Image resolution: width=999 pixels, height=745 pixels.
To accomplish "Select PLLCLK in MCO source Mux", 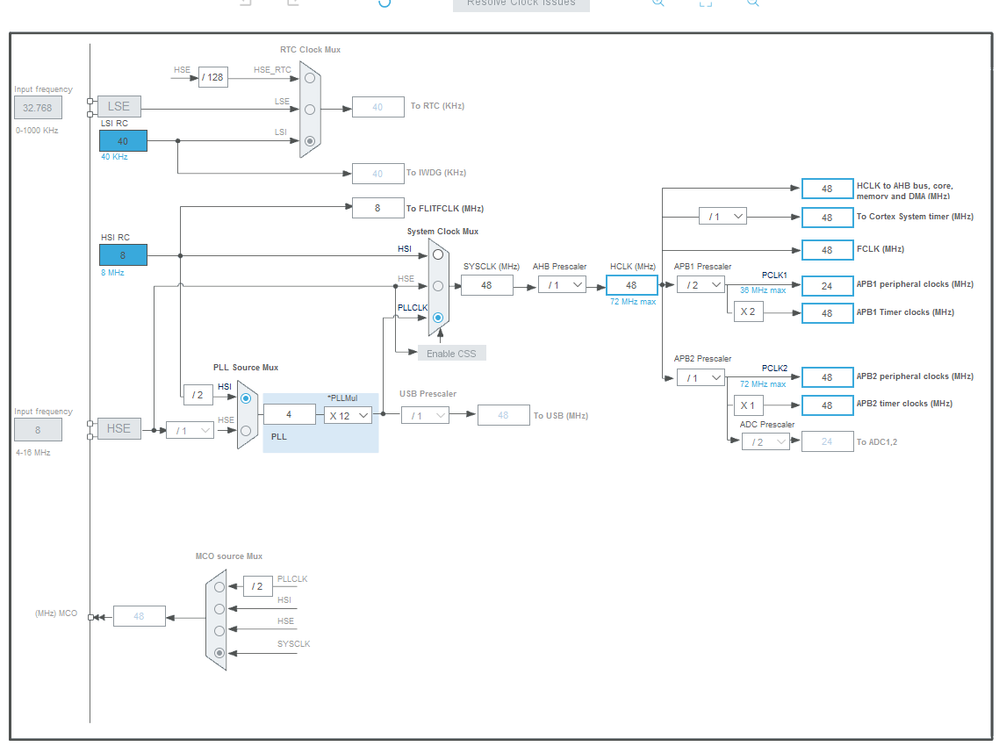I will 219,587.
